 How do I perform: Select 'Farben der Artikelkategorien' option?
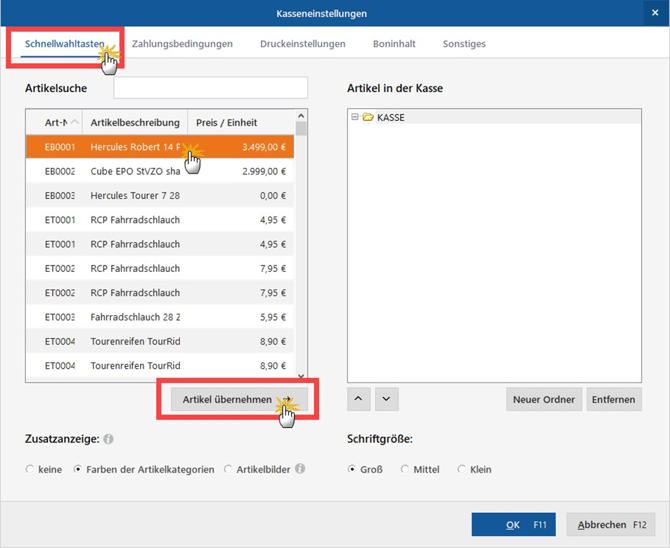78,469
